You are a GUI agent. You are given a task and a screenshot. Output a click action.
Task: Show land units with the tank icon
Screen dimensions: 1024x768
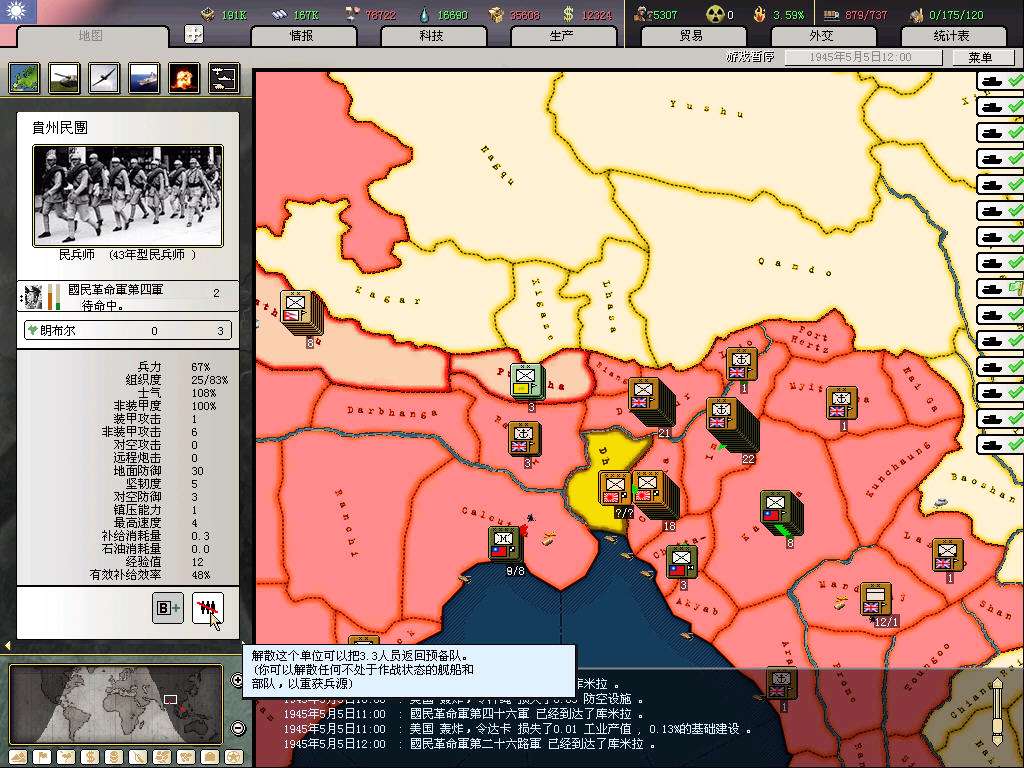pyautogui.click(x=65, y=78)
